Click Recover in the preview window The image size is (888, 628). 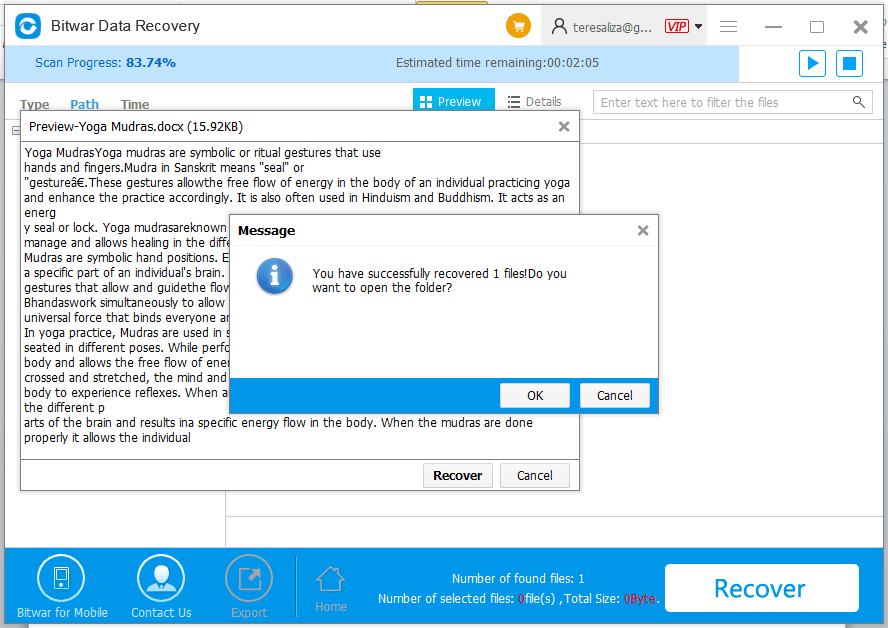pos(457,475)
